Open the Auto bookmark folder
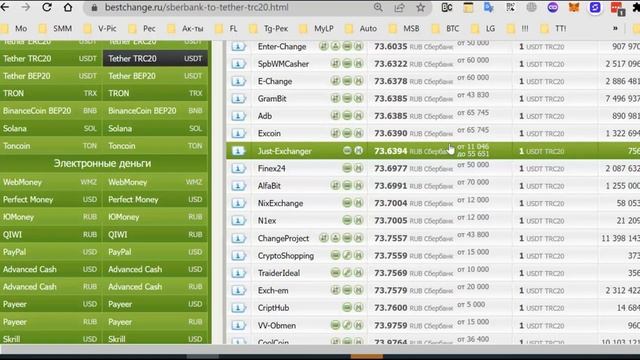Image resolution: width=640 pixels, height=360 pixels. coord(362,29)
